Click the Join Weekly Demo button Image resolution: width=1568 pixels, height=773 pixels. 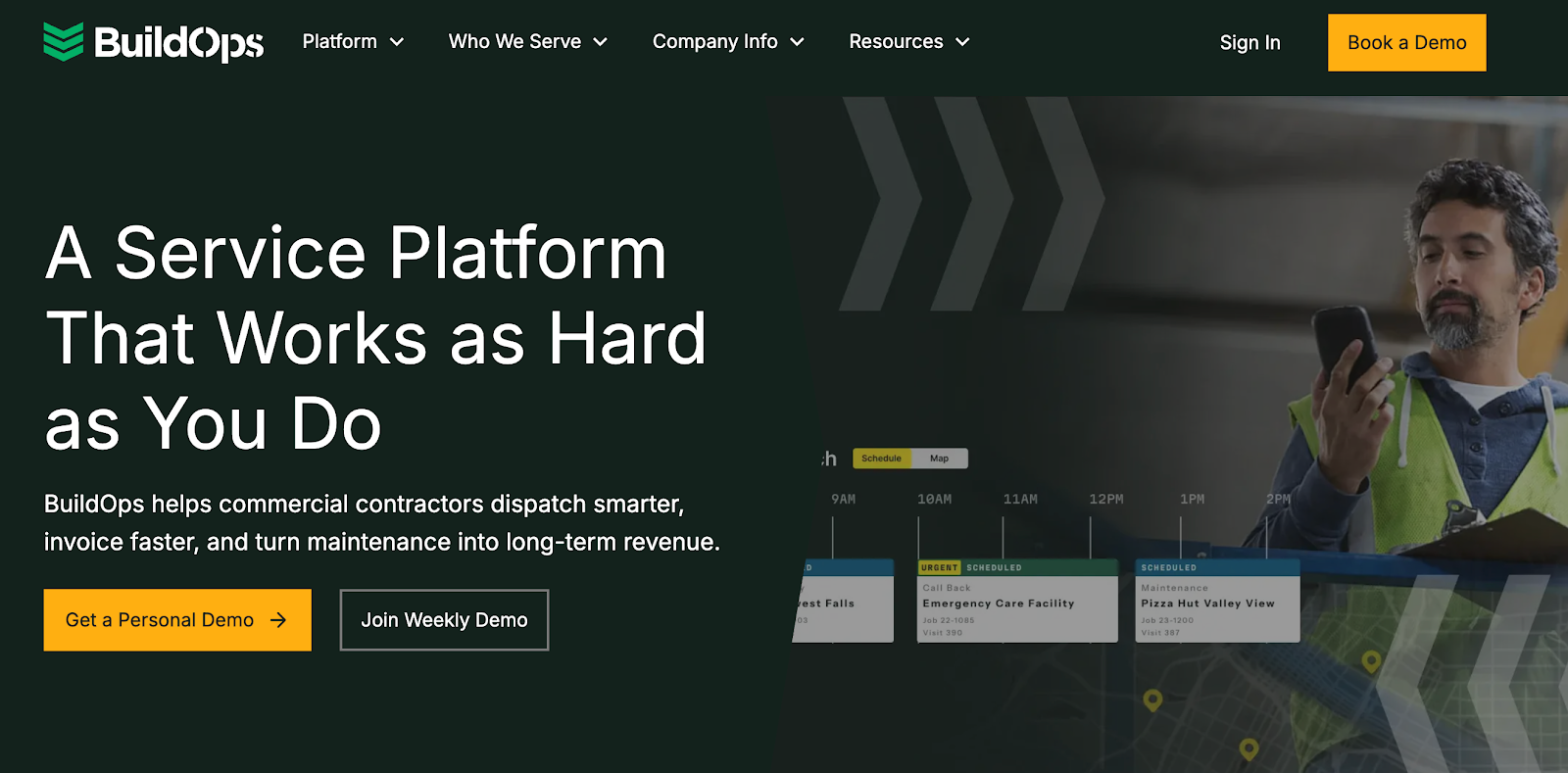[x=444, y=620]
